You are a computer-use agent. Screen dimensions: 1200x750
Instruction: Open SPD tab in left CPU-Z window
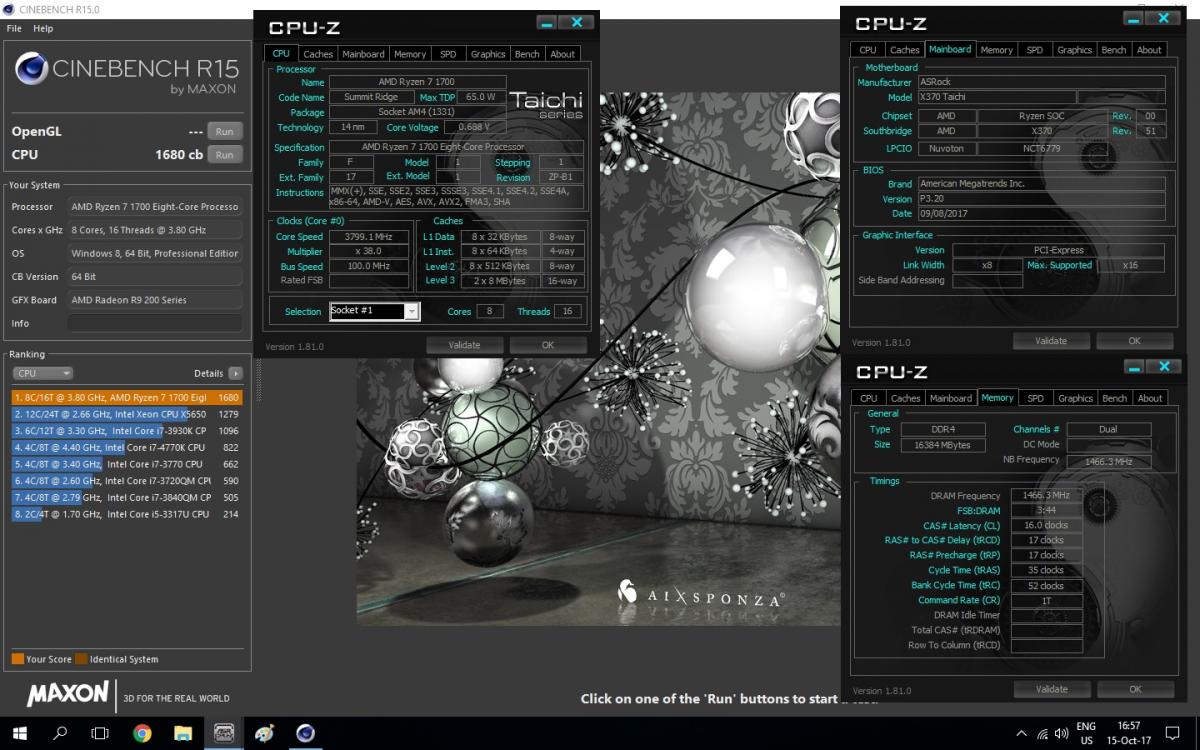tap(448, 54)
